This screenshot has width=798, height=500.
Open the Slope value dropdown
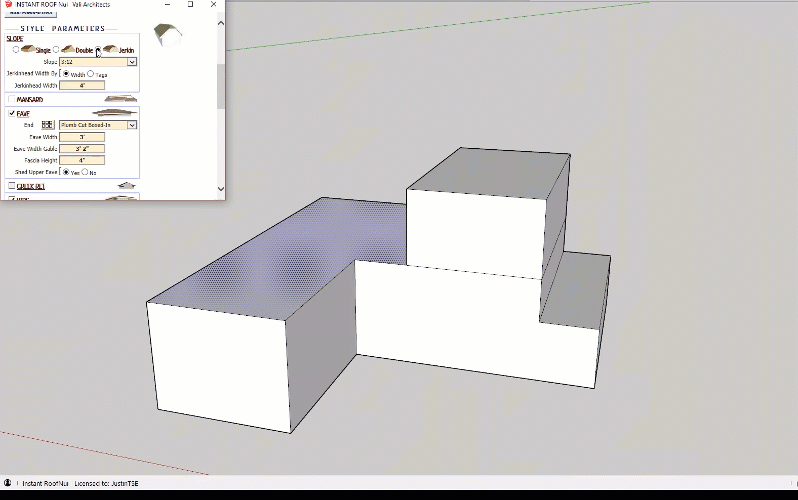point(131,62)
